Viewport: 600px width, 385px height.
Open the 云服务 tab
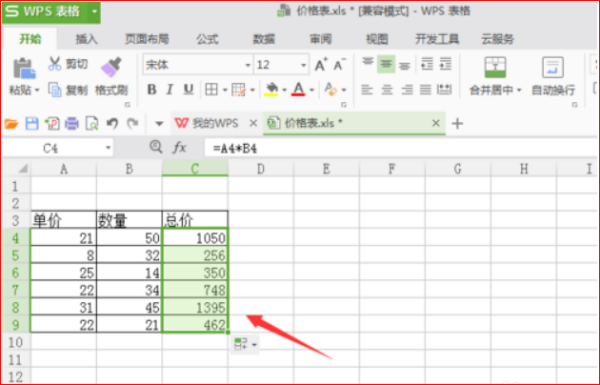(x=497, y=39)
